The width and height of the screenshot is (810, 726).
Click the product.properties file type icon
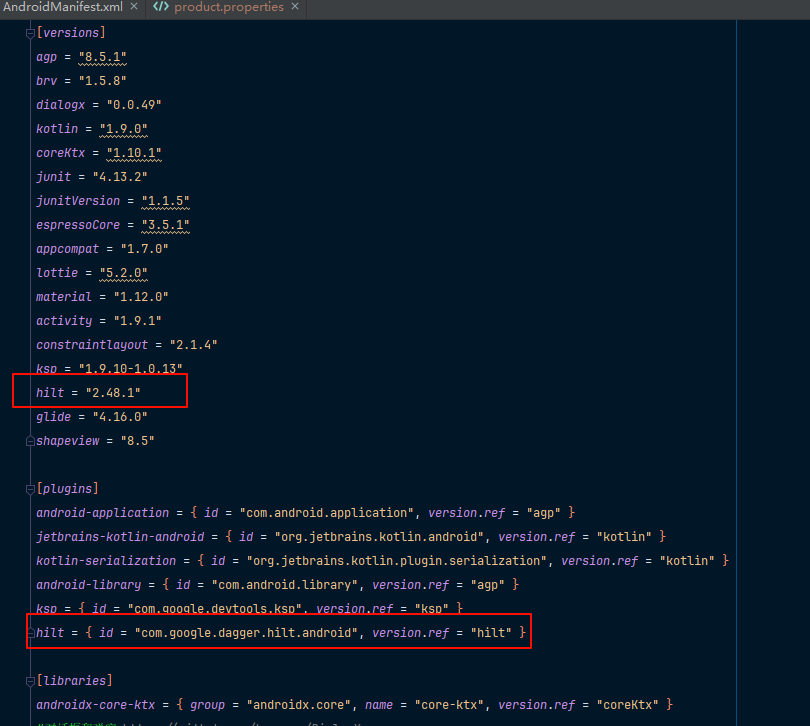[161, 7]
